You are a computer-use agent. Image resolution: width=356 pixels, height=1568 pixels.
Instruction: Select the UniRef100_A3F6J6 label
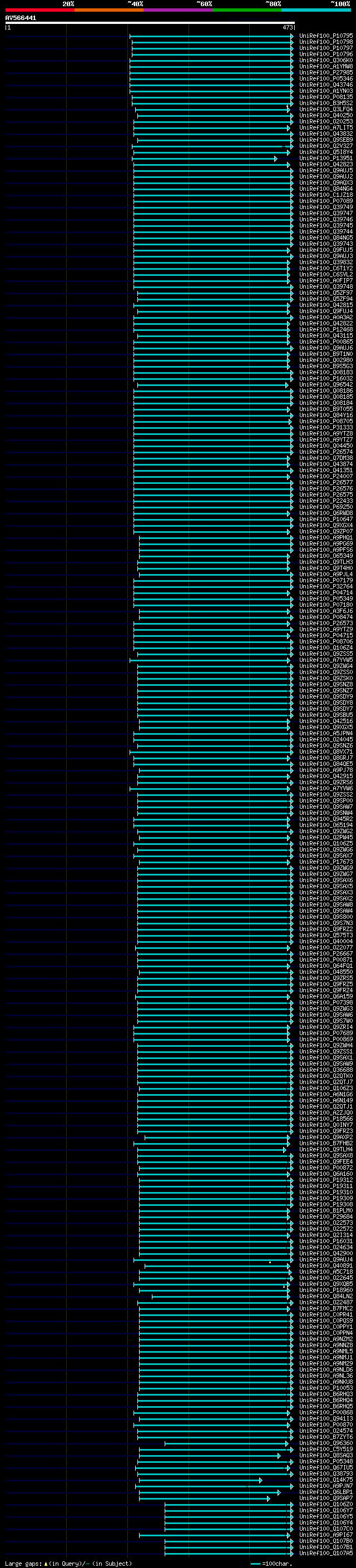coord(326,611)
